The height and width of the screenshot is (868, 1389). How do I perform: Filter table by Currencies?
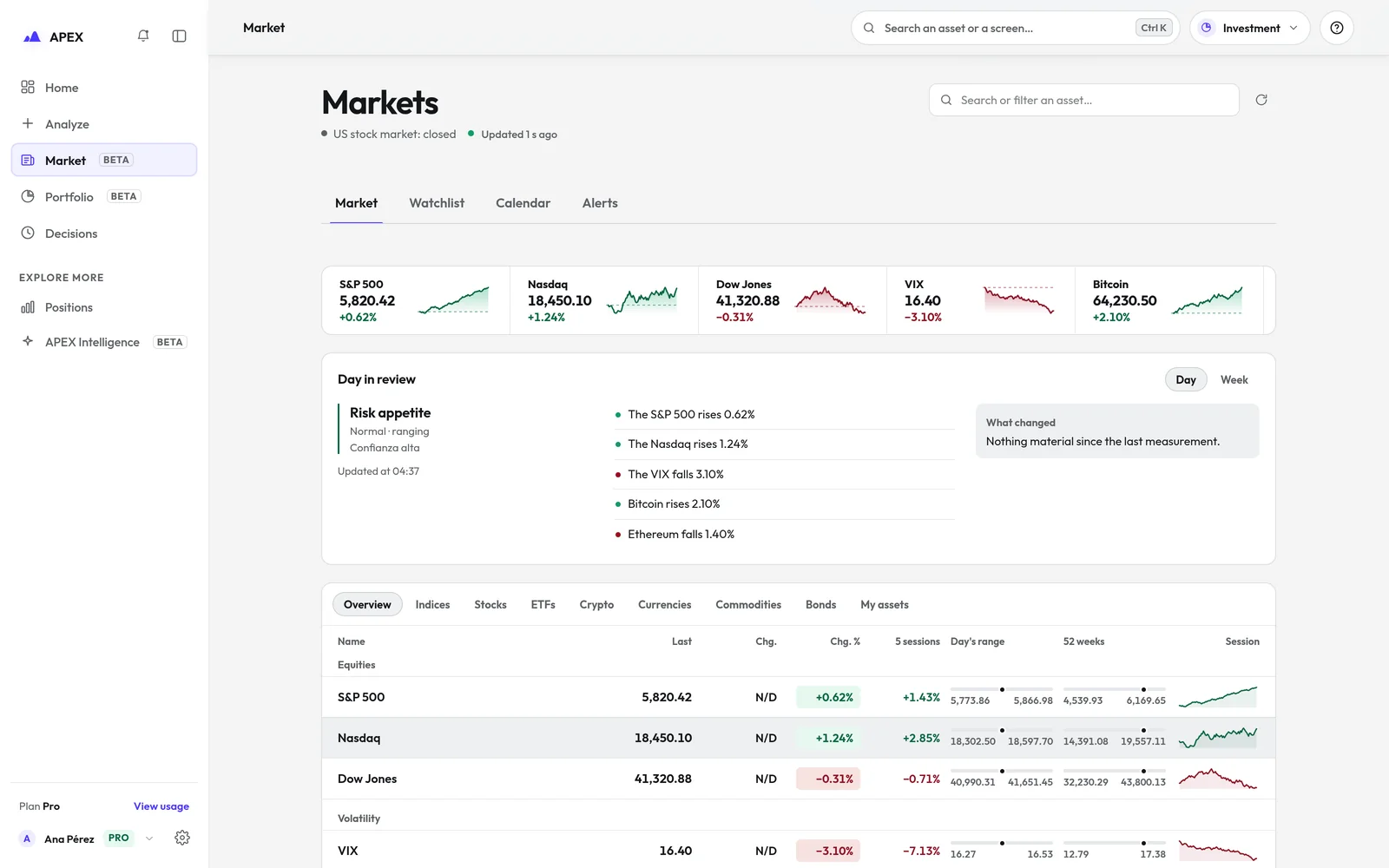(665, 605)
